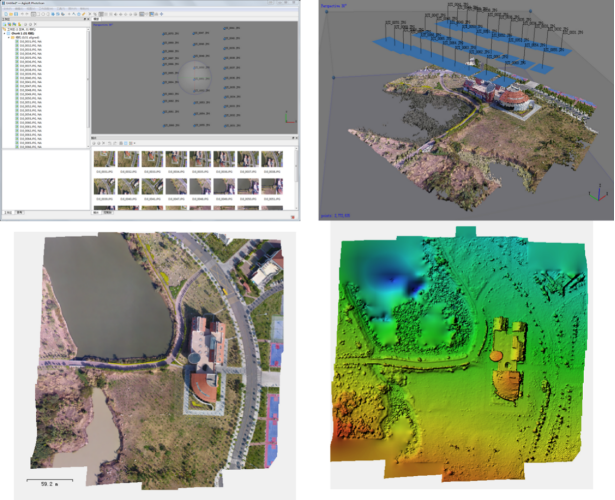The image size is (615, 500).
Task: Click the rightmost navigation icon in main toolbar
Action: (x=162, y=14)
